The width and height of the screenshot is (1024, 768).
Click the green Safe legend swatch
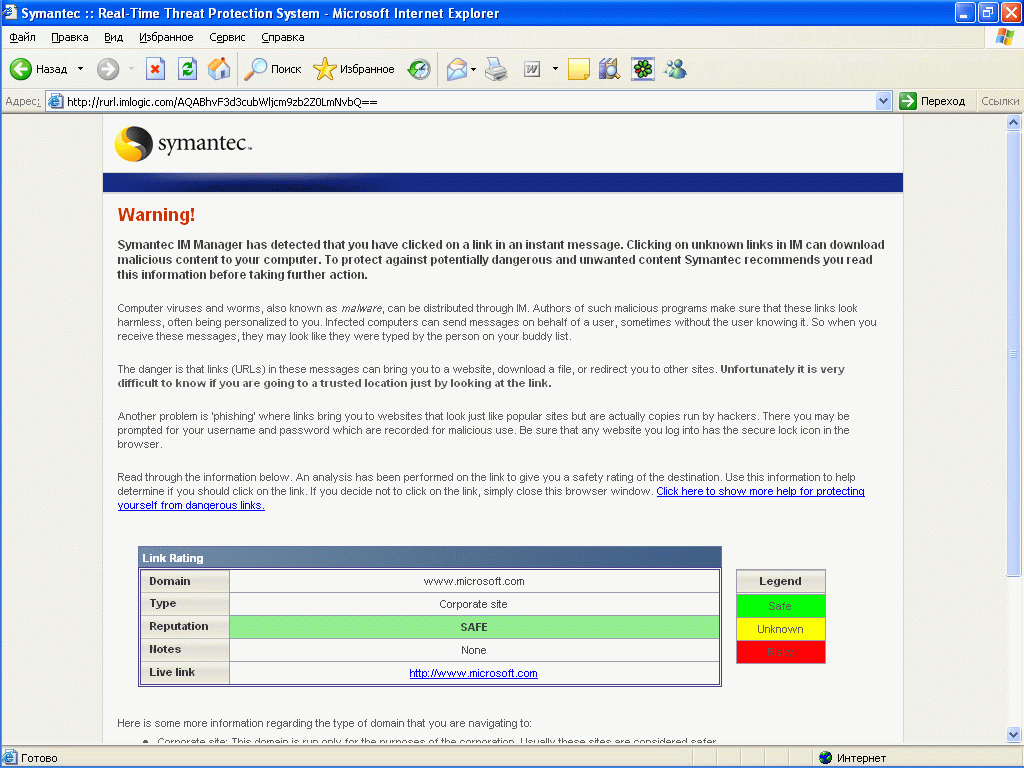780,606
